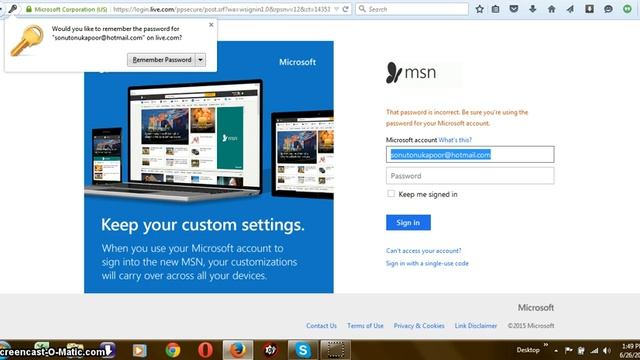640x360 pixels.
Task: Click Remember Password button
Action: click(162, 60)
